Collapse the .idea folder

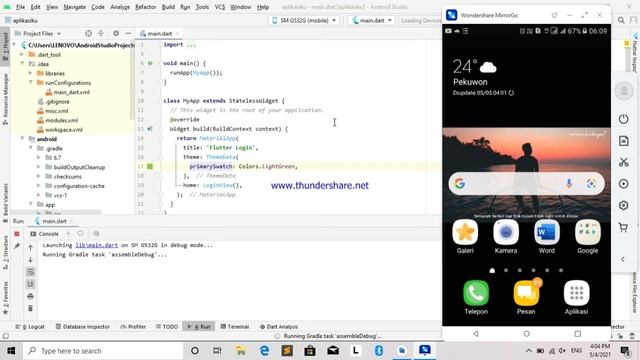point(22,64)
